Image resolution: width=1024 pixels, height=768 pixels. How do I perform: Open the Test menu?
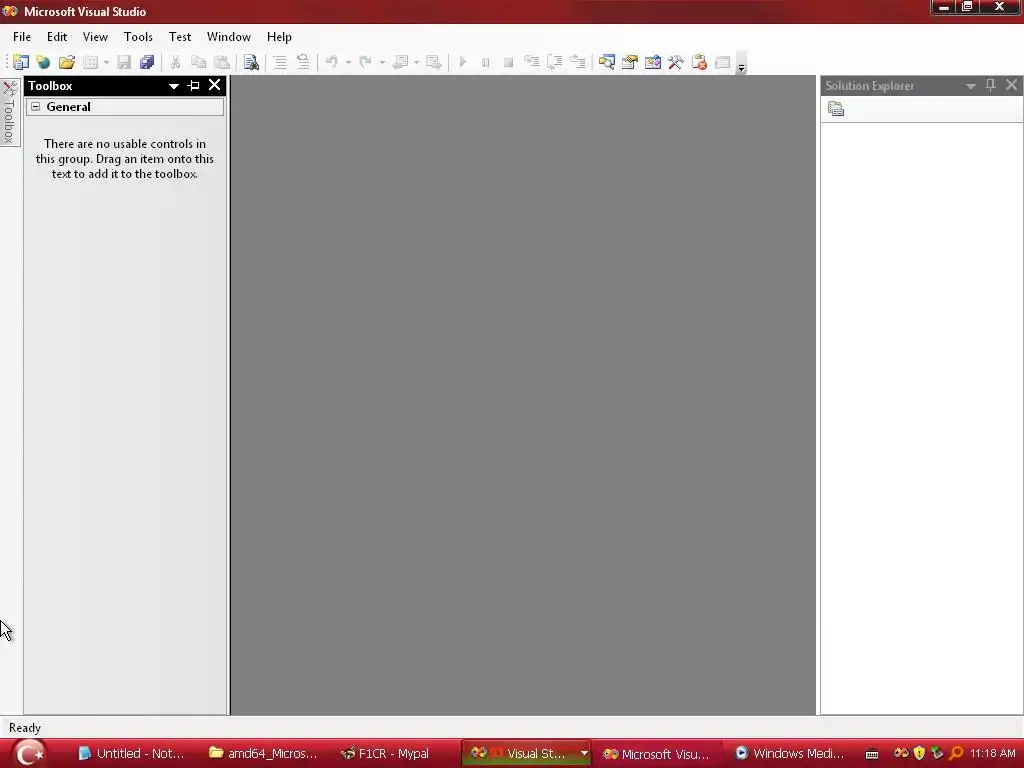pos(180,37)
